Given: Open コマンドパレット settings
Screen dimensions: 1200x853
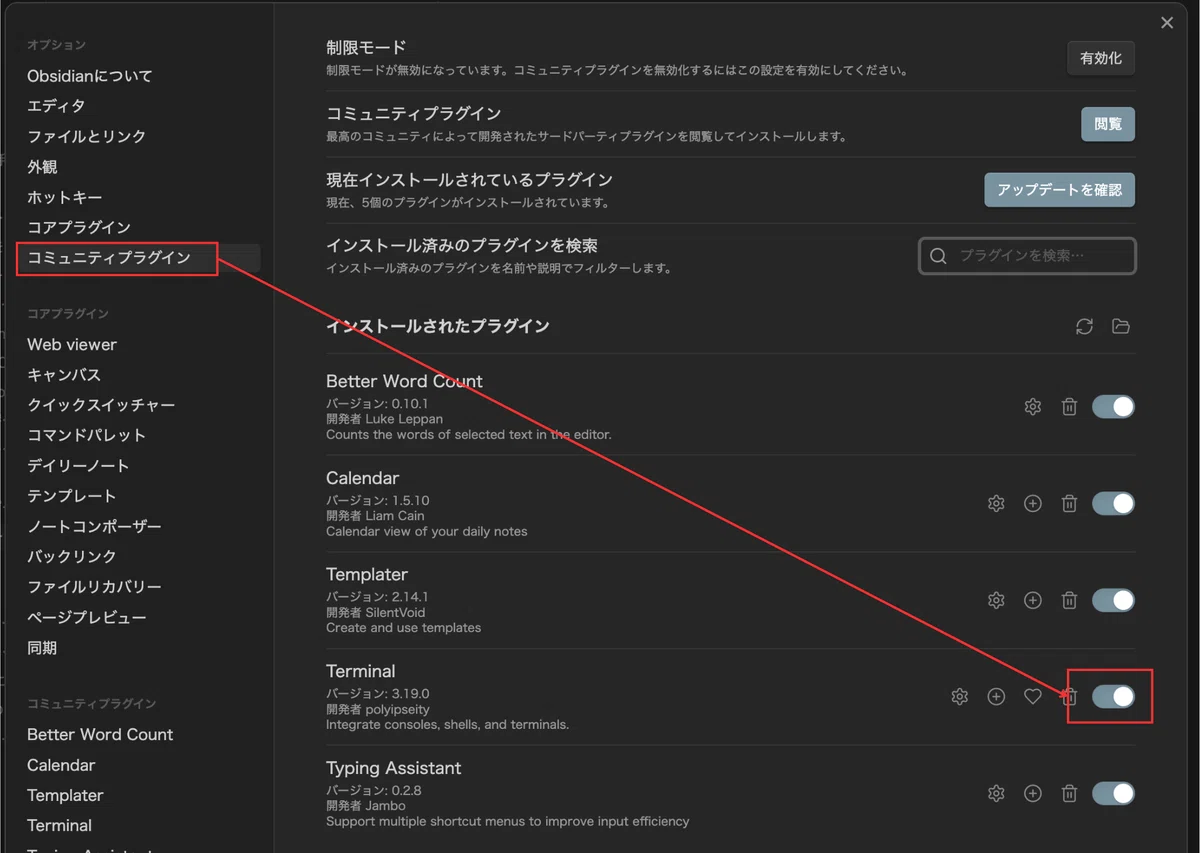Looking at the screenshot, I should [86, 435].
